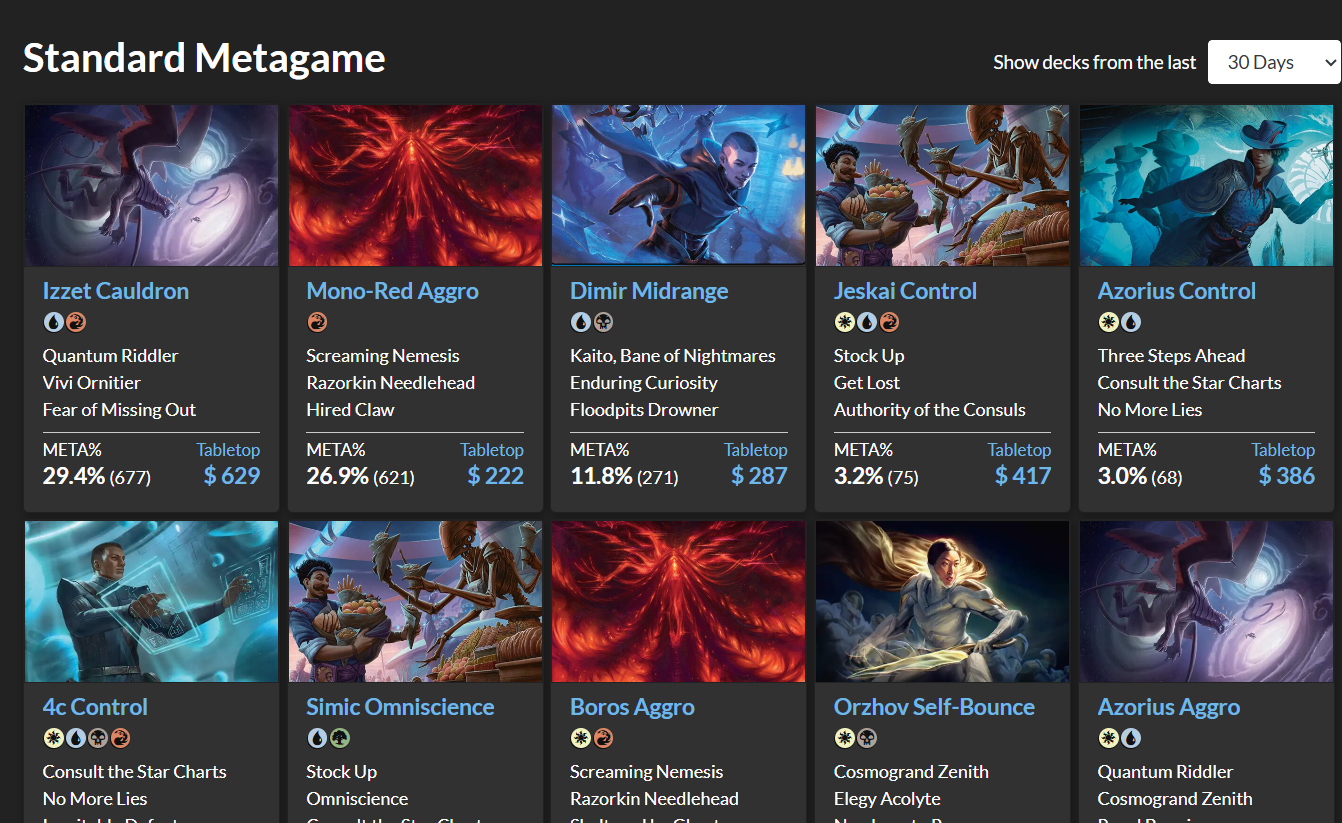1342x823 pixels.
Task: Click the white mana icon under Boros Aggro
Action: tap(580, 738)
